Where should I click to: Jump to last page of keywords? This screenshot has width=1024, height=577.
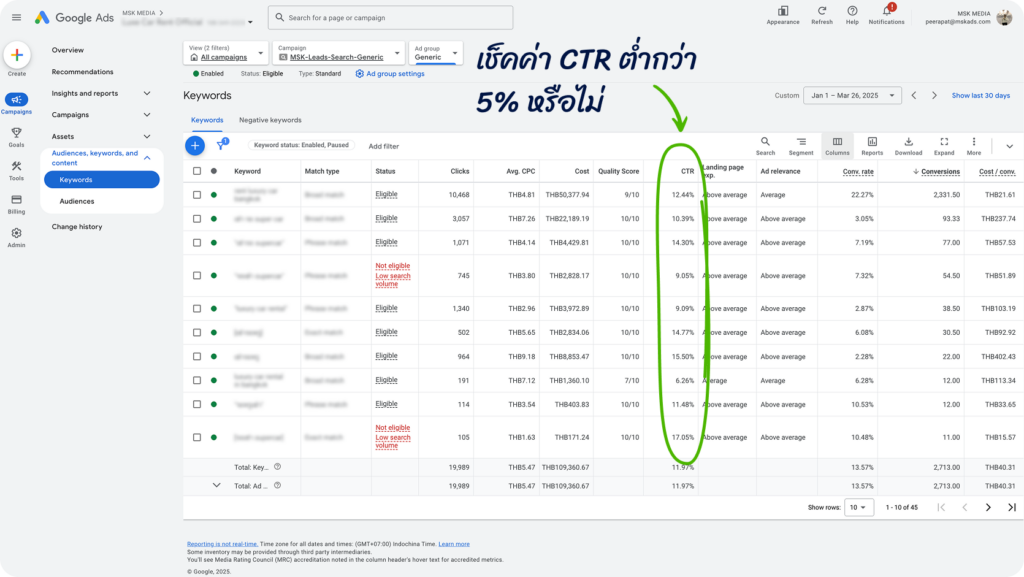pyautogui.click(x=1012, y=507)
